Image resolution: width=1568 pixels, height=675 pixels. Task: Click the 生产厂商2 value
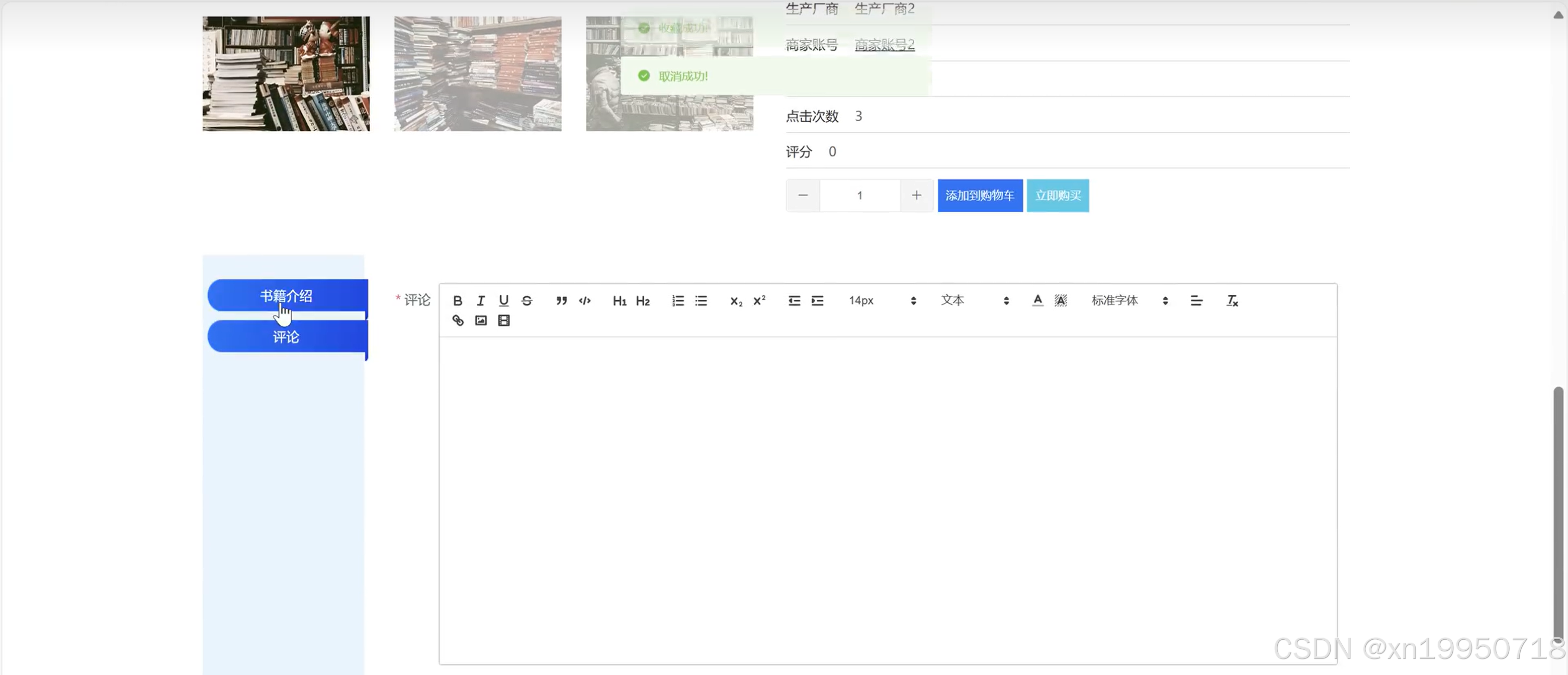(884, 9)
